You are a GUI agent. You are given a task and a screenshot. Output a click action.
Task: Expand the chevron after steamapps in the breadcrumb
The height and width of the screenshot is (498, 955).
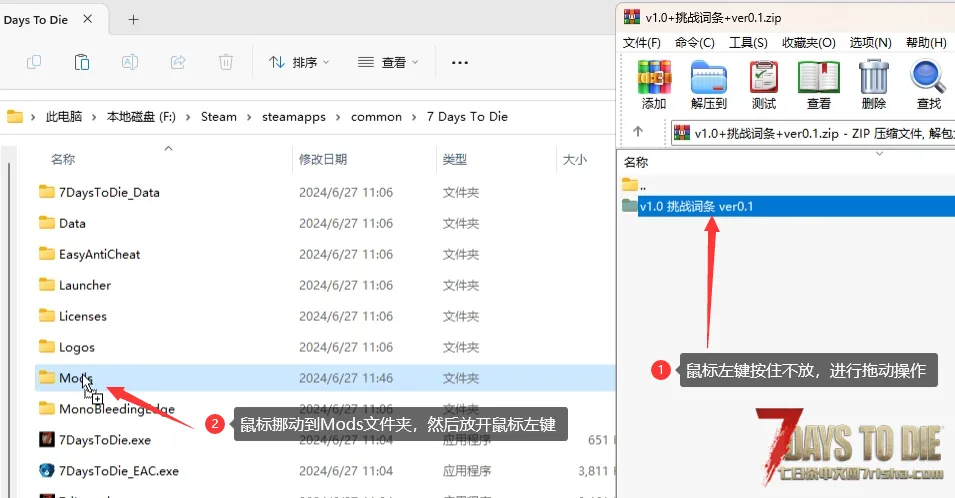(338, 117)
